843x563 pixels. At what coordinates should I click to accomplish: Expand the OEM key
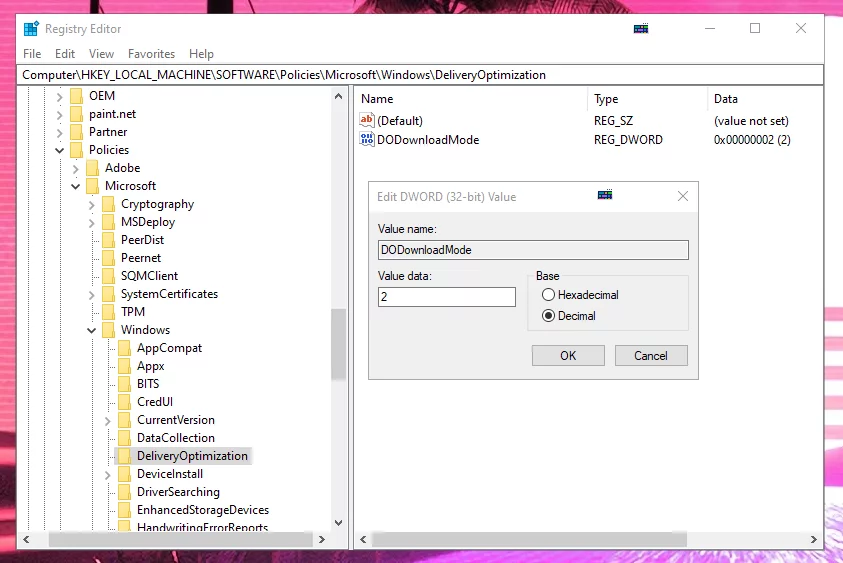pos(60,97)
